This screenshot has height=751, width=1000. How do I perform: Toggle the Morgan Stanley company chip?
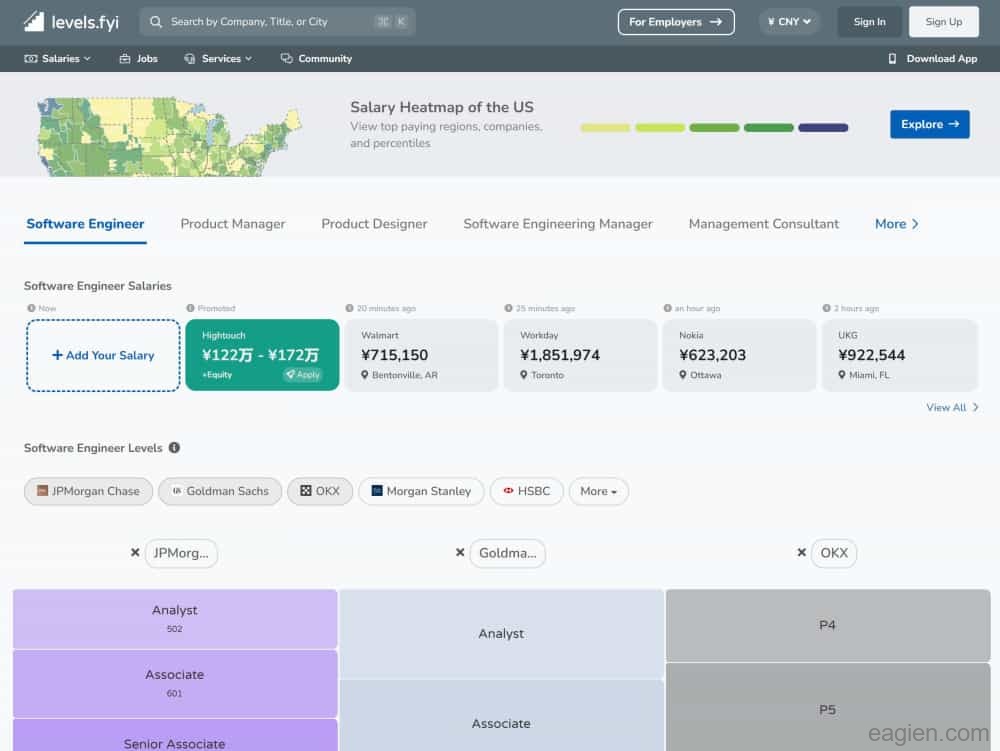click(x=421, y=491)
